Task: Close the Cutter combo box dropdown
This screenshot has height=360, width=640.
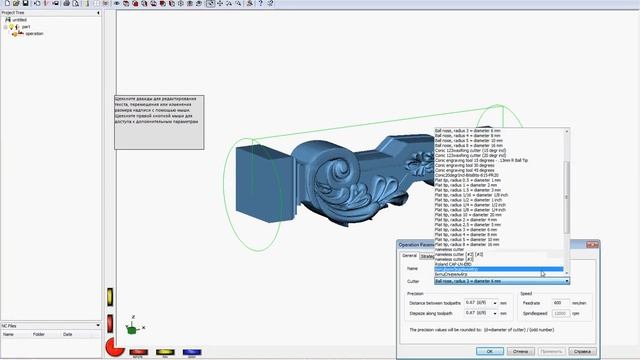Action: point(567,281)
